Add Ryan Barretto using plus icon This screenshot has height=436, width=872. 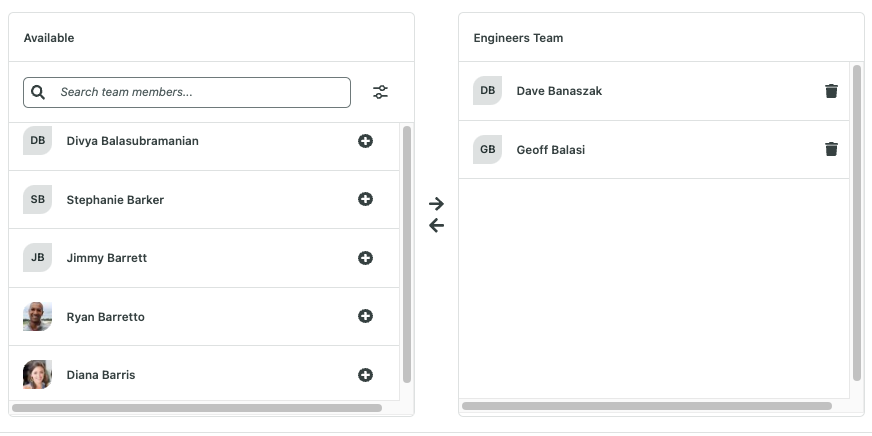365,316
